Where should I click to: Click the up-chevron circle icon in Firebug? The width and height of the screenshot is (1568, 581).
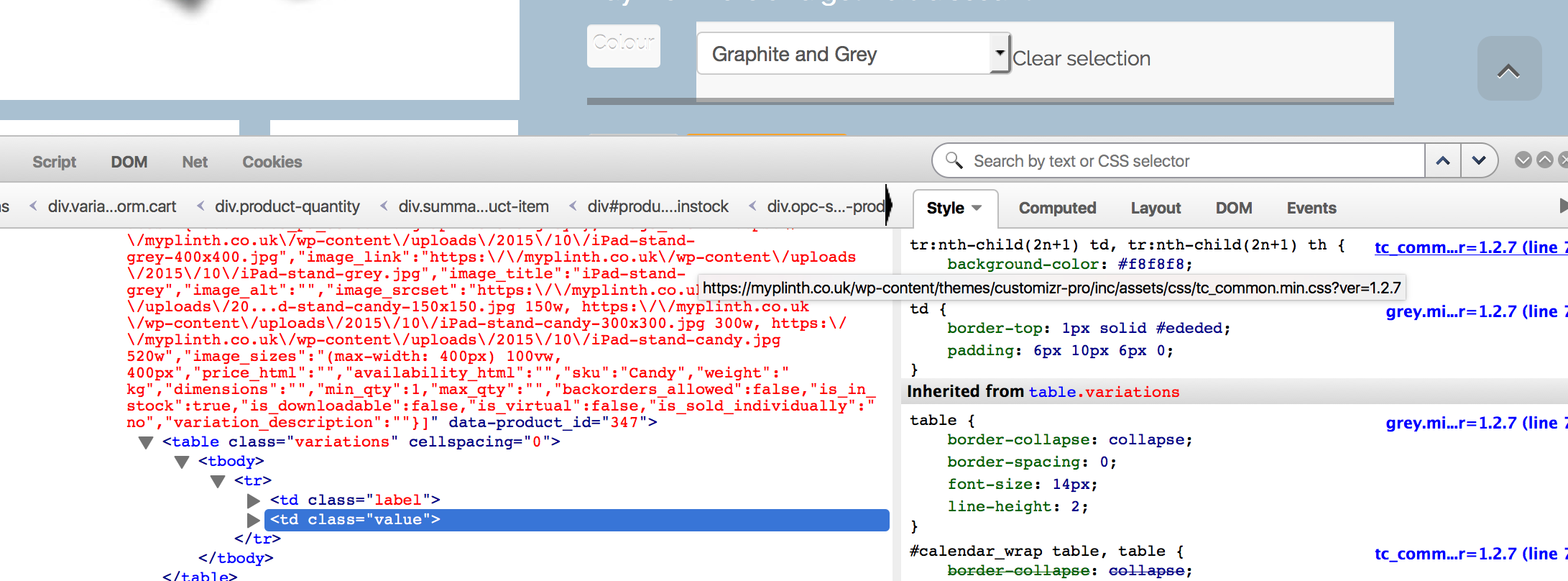coord(1544,160)
